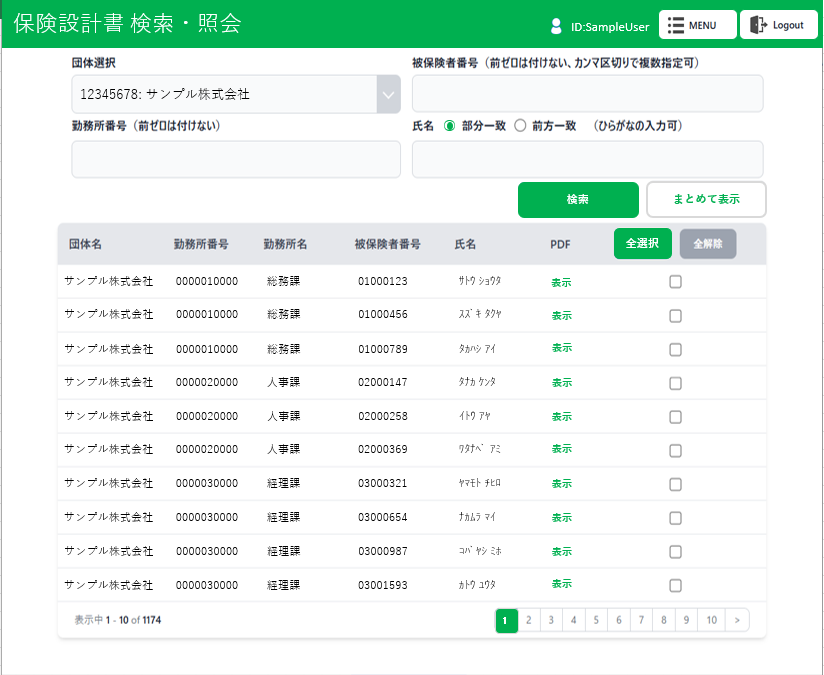Go to pagination page 8

click(664, 620)
